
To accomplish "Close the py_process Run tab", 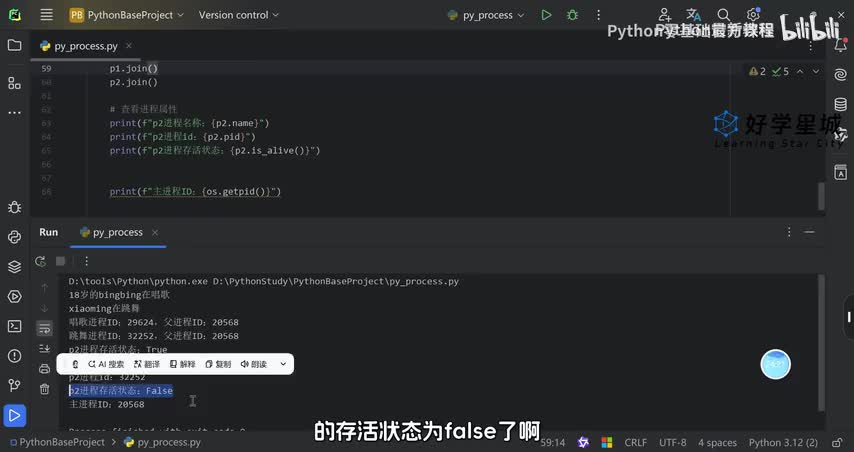I will (155, 233).
